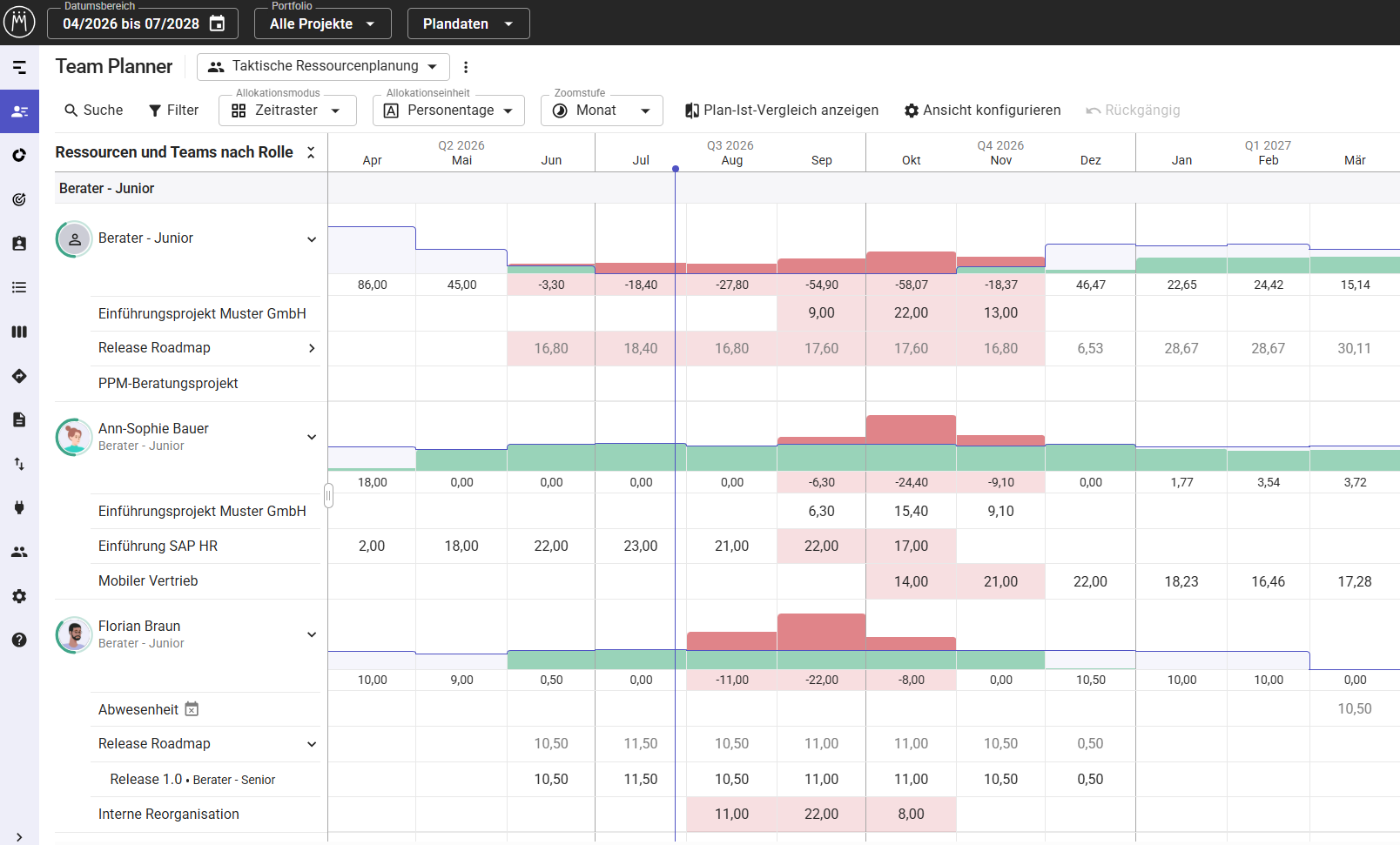Open Taktische Ressourcenplanung view selector

coord(323,67)
